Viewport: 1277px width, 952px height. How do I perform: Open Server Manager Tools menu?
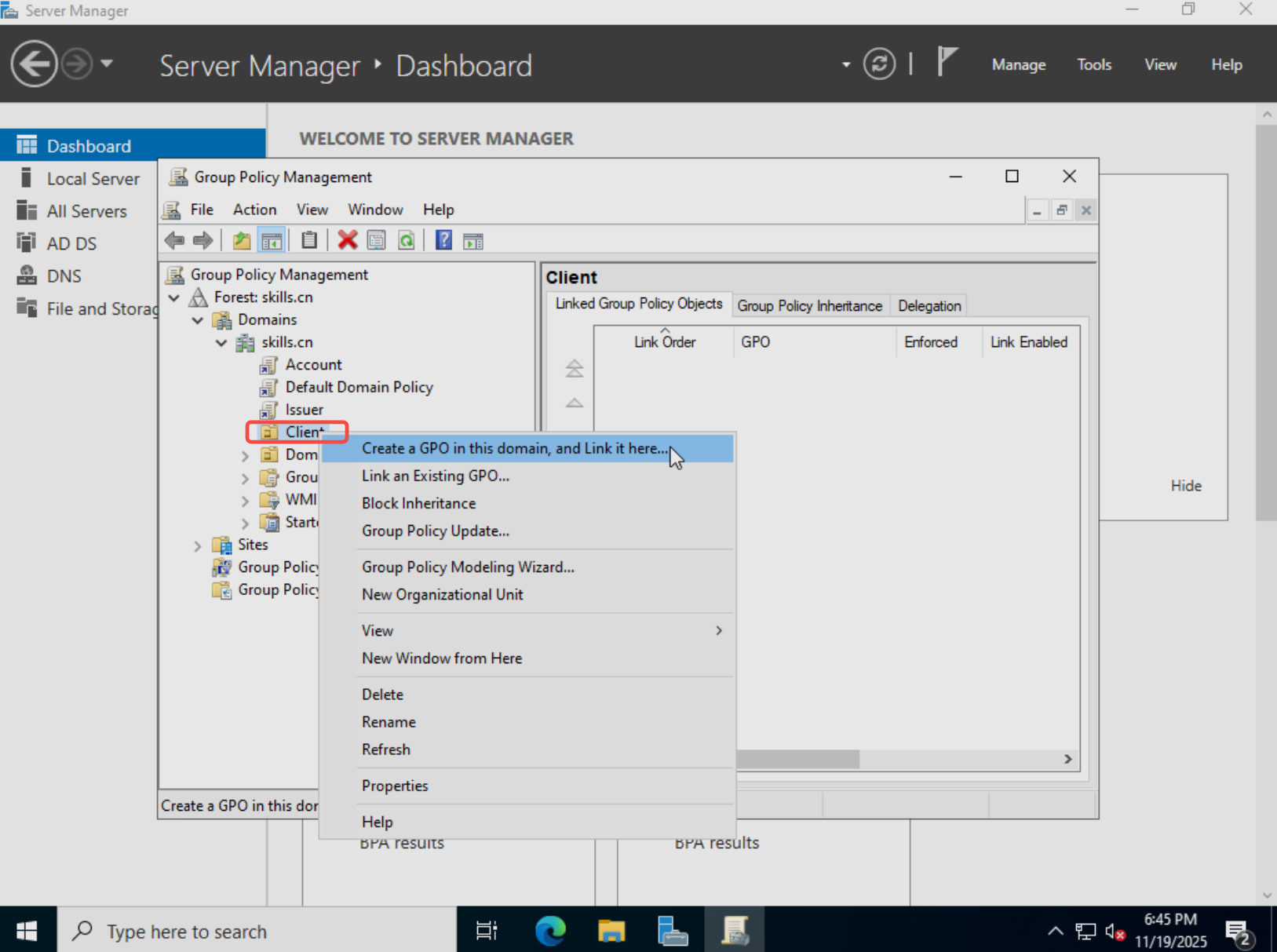pyautogui.click(x=1094, y=64)
